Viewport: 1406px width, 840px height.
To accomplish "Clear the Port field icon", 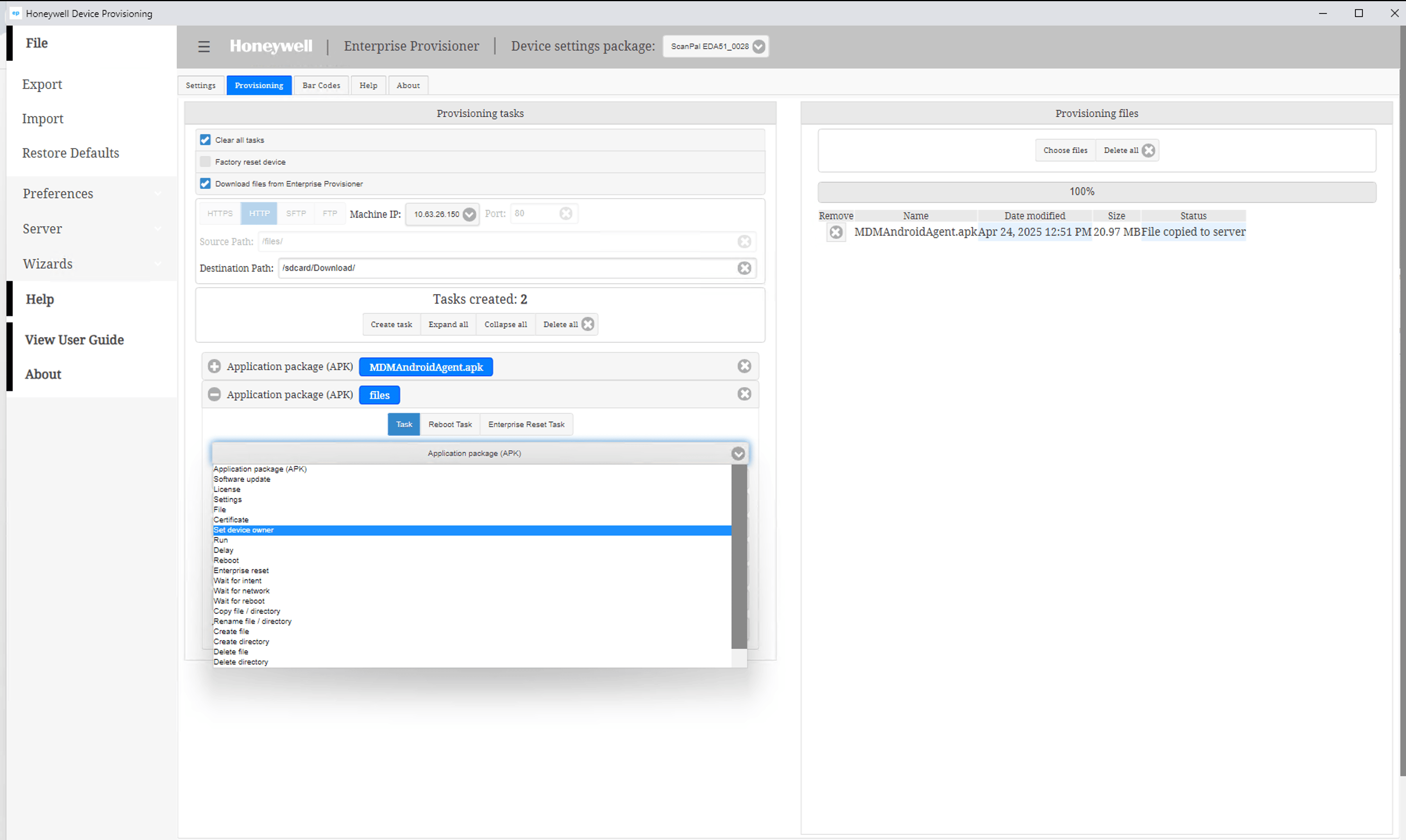I will click(x=565, y=213).
